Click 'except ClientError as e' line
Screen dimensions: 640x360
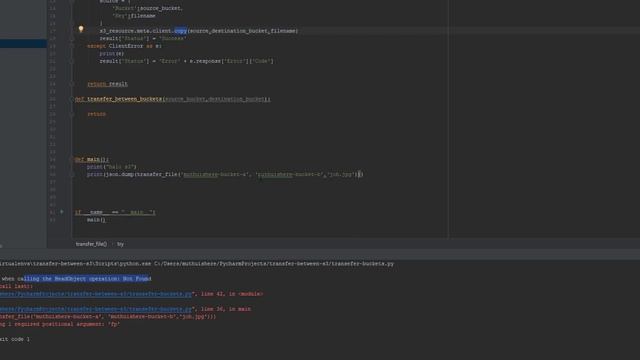point(124,46)
